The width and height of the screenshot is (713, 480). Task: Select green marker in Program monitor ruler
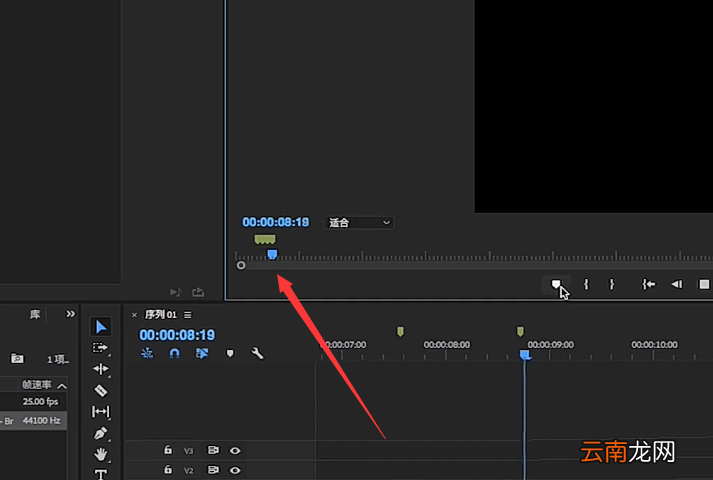click(265, 239)
